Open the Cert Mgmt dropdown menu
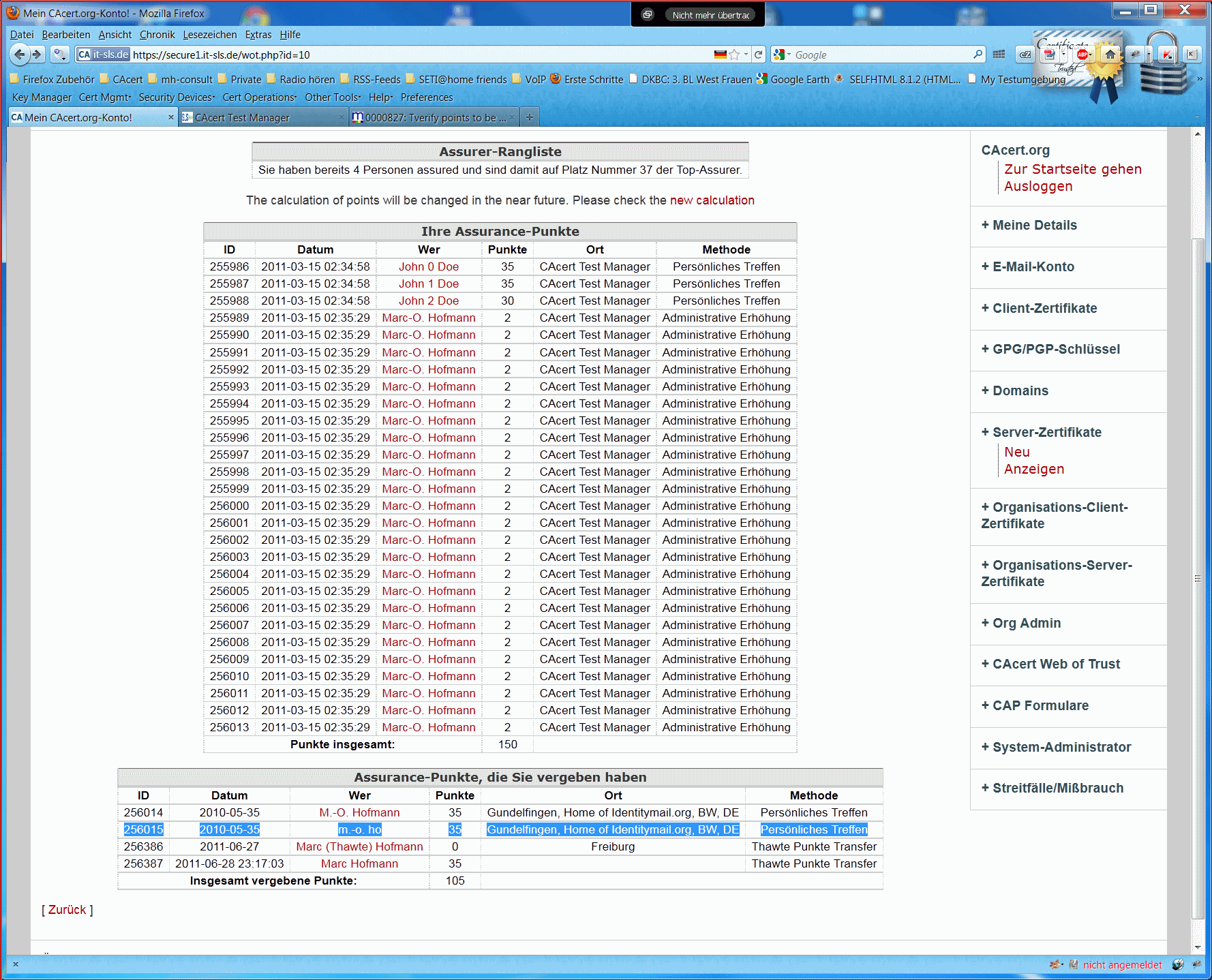Screen dimensions: 1212x980 (105, 97)
